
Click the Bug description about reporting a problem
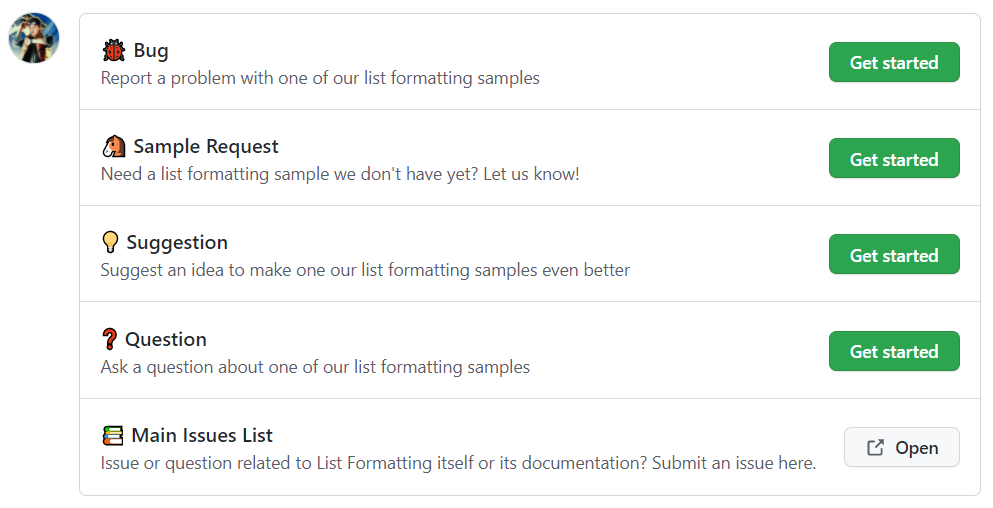coord(320,79)
